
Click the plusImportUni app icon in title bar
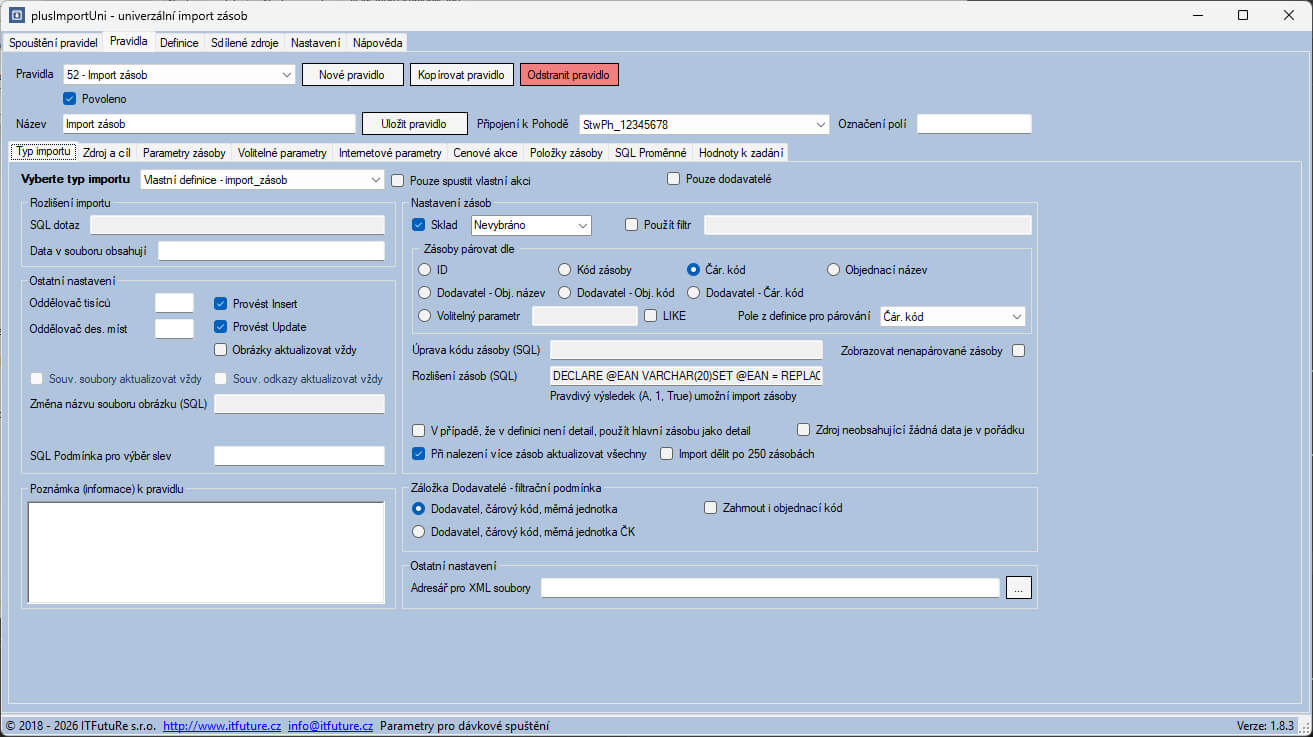[16, 15]
